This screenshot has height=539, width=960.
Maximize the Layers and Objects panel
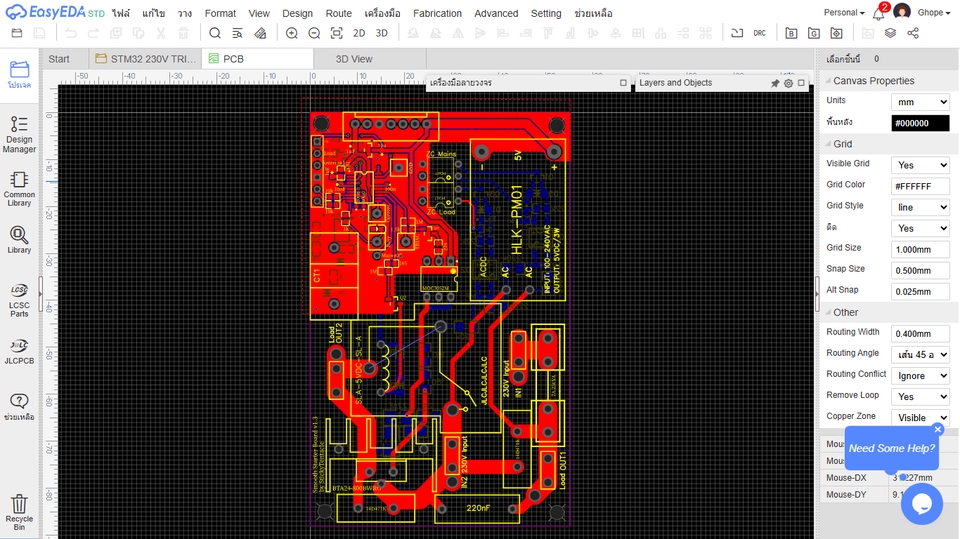801,83
